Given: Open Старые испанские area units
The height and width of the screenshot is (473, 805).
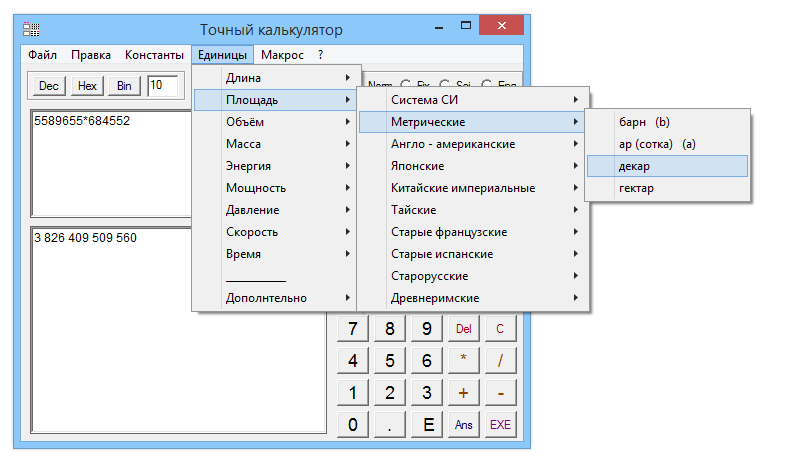Looking at the screenshot, I should (472, 254).
